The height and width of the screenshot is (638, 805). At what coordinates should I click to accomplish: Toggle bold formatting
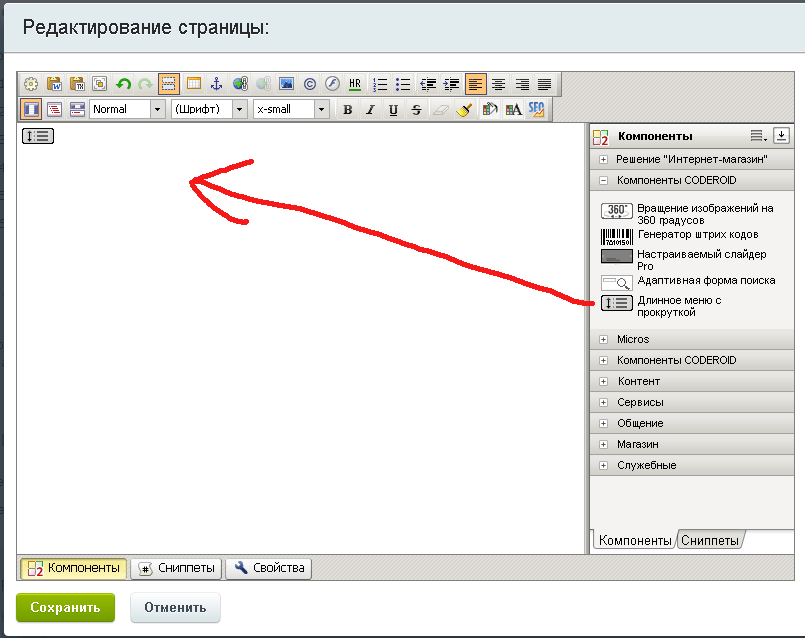coord(347,110)
